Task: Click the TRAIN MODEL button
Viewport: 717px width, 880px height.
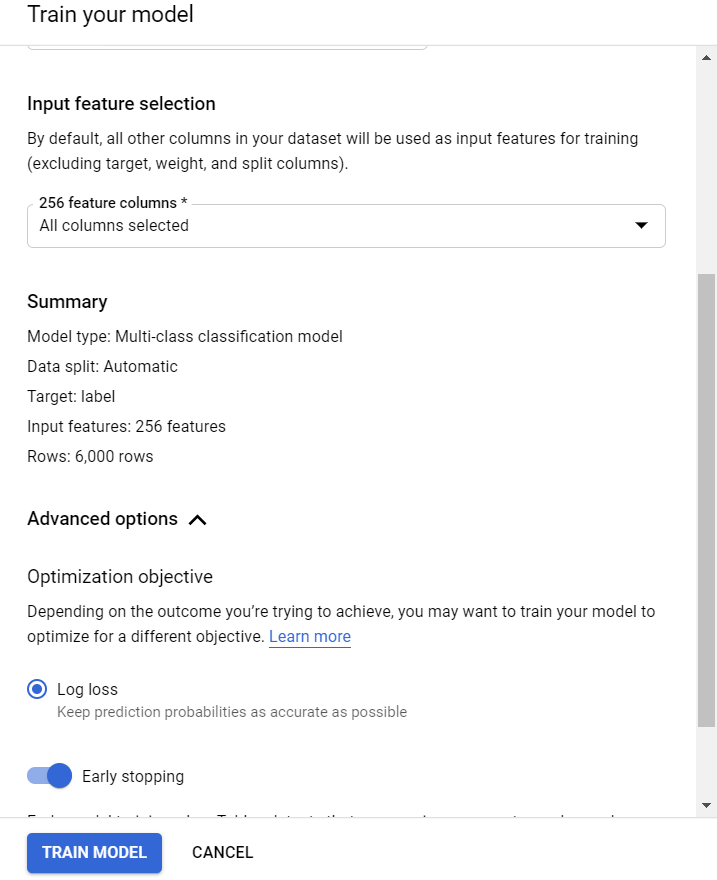Action: pos(94,852)
